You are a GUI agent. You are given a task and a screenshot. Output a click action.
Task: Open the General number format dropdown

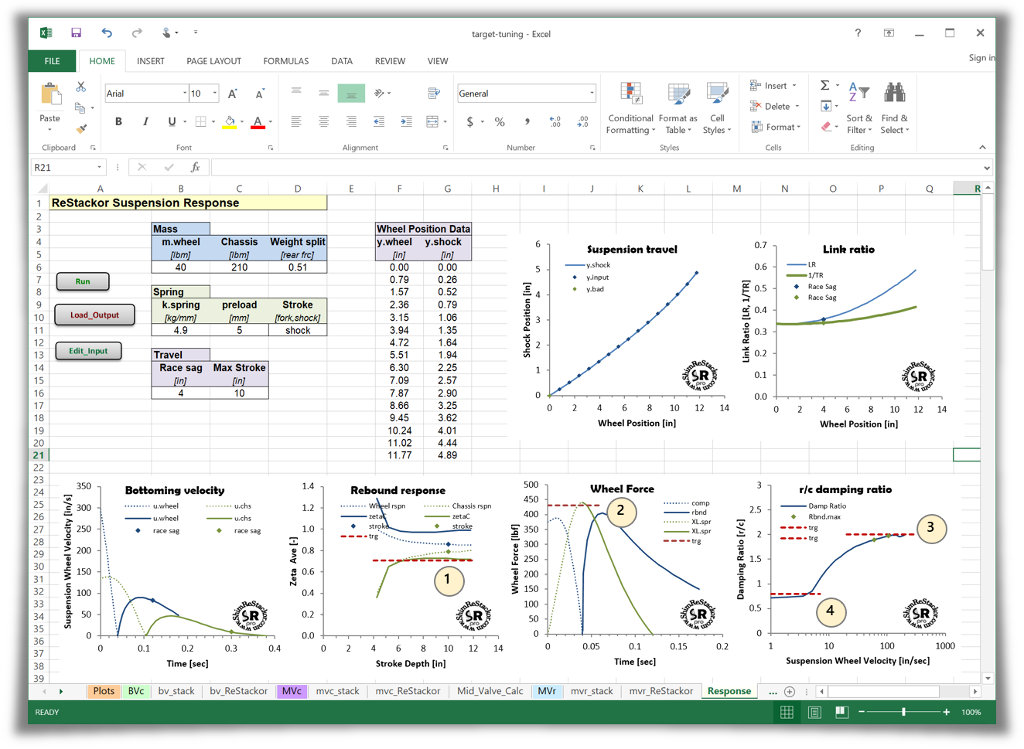(592, 93)
